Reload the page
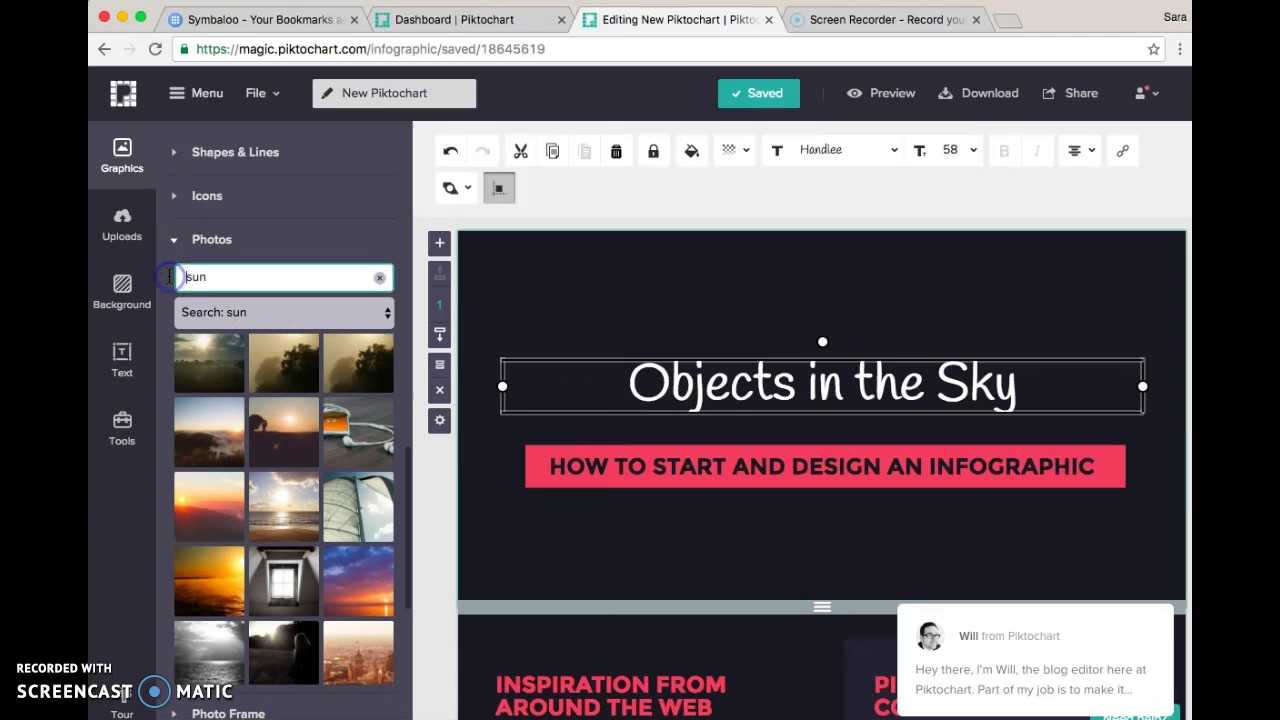1280x720 pixels. [x=155, y=49]
